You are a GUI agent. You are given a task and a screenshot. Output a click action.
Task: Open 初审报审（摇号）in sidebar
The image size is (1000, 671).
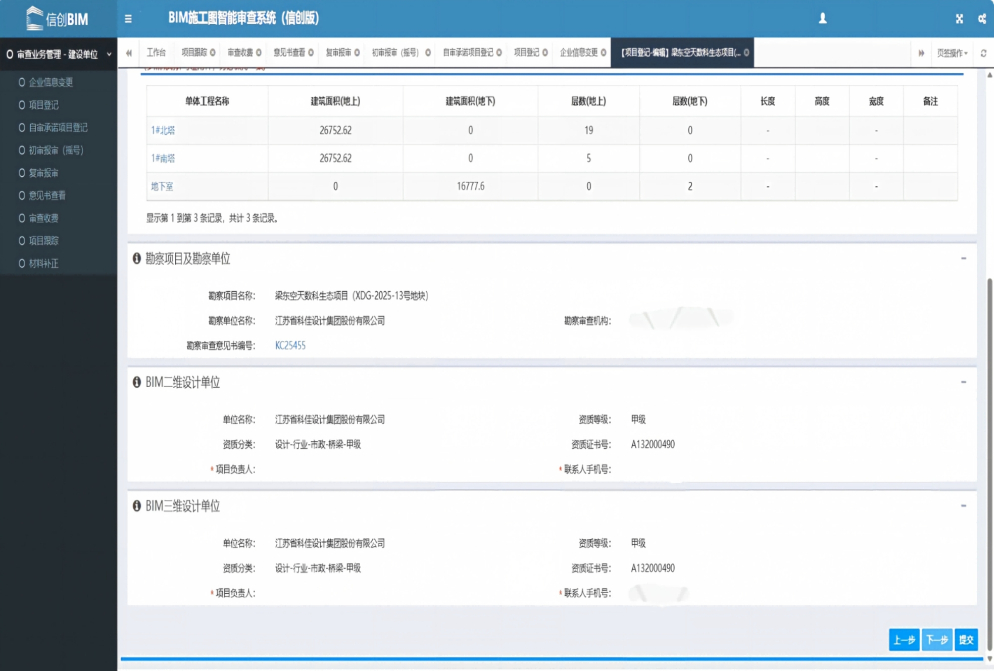[55, 151]
